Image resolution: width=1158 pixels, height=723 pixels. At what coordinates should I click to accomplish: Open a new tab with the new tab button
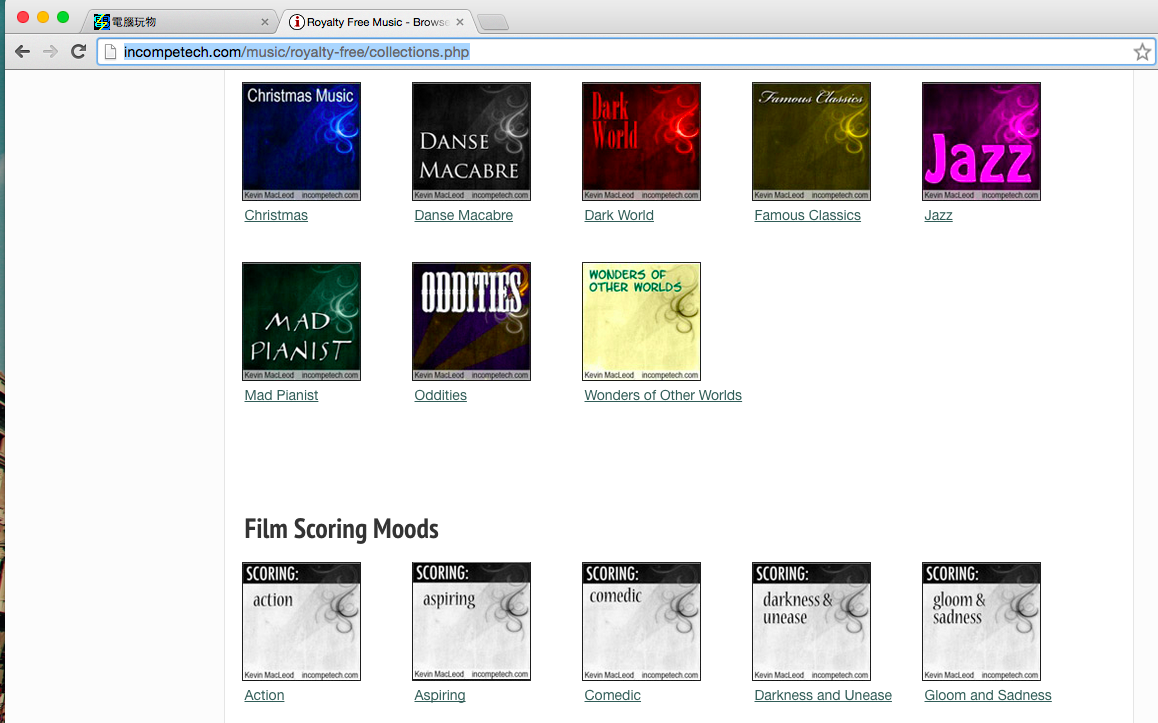(x=493, y=23)
